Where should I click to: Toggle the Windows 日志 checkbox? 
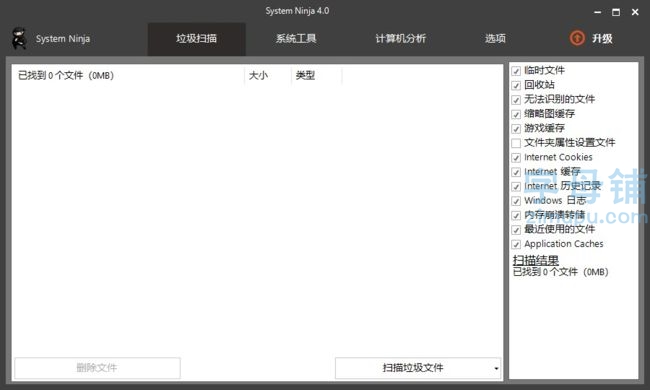(x=516, y=201)
